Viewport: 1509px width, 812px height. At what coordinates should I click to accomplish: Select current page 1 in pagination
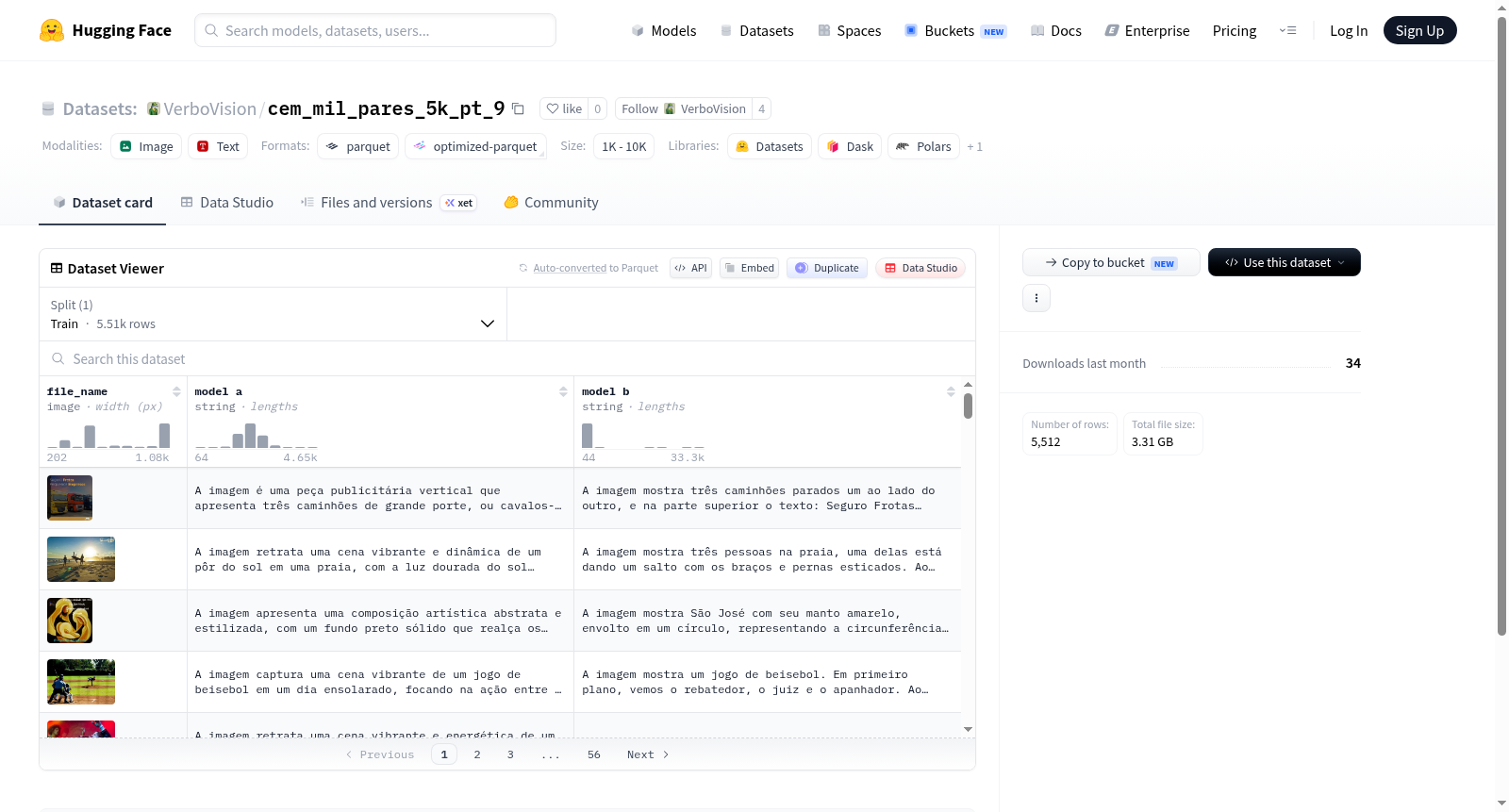click(x=444, y=754)
